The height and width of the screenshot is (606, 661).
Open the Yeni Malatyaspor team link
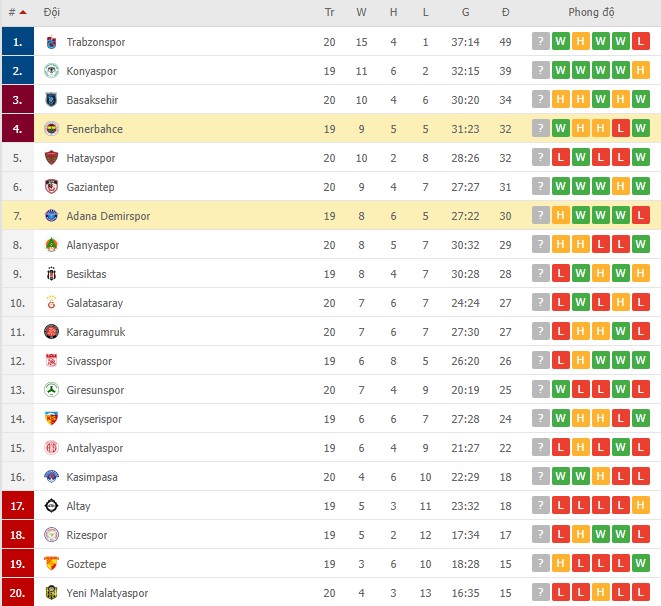click(107, 593)
